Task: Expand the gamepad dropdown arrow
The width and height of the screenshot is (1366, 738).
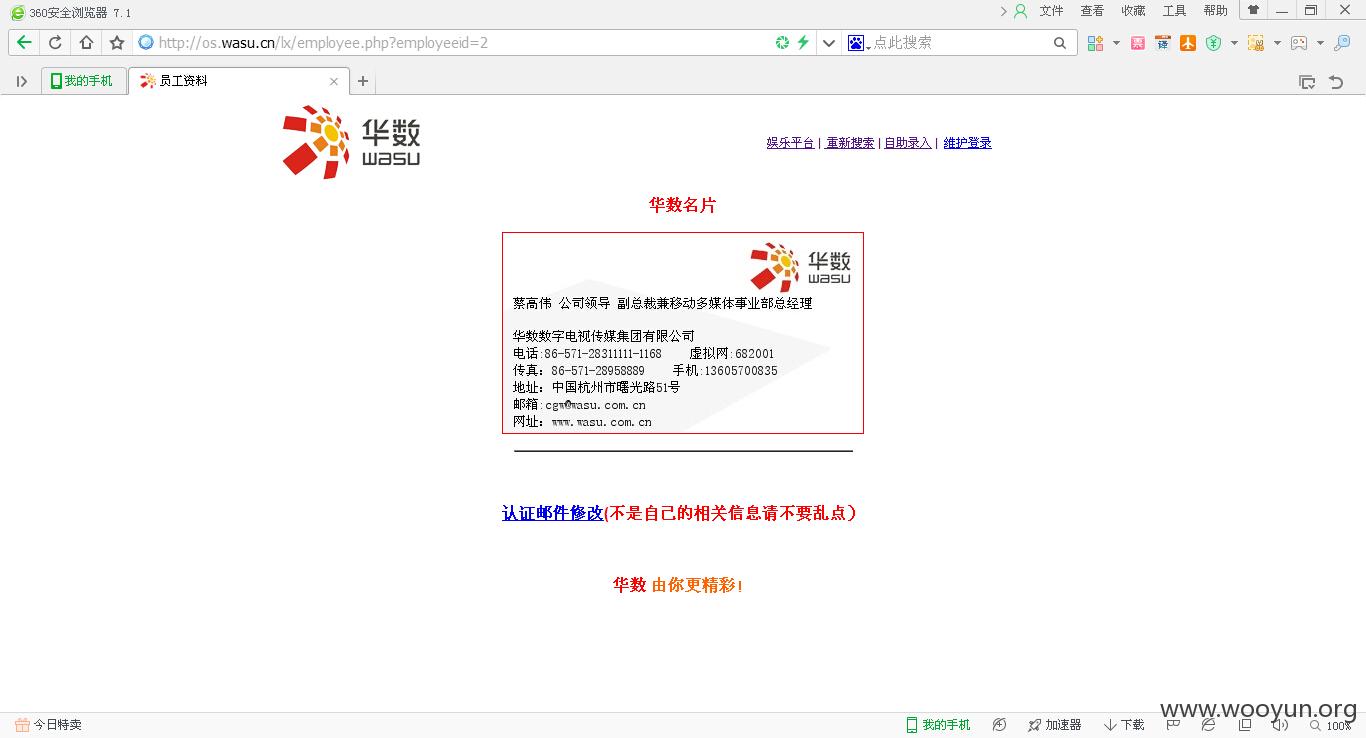Action: point(1320,43)
